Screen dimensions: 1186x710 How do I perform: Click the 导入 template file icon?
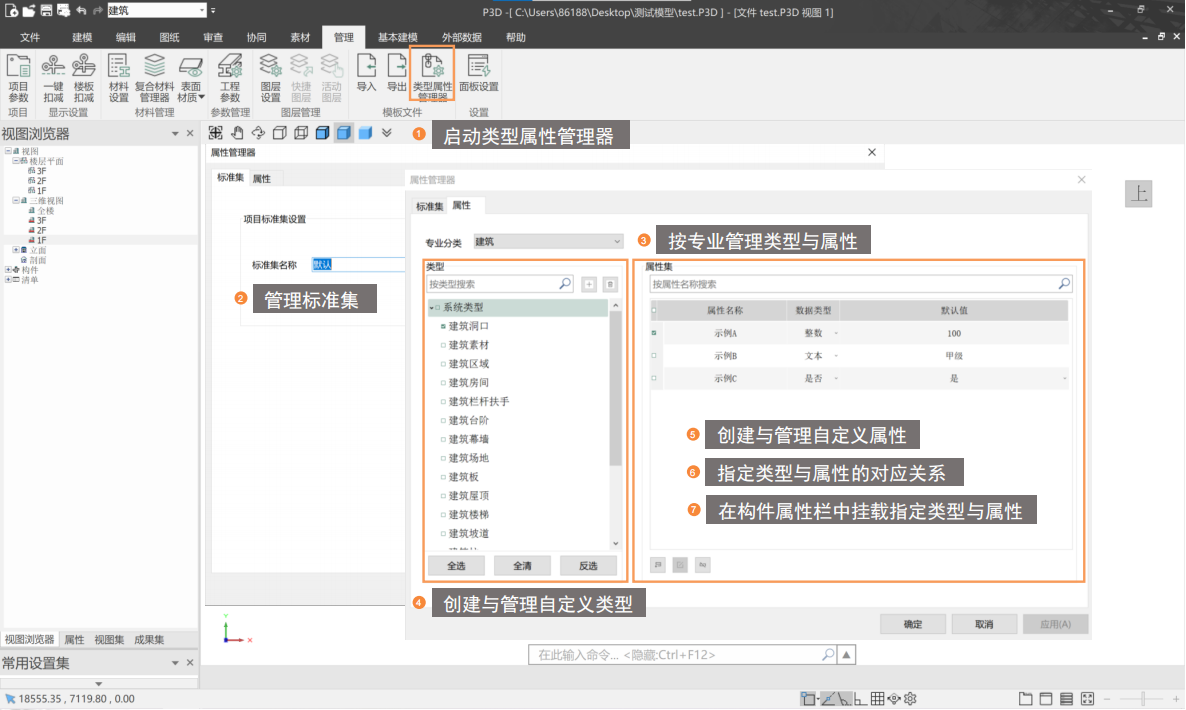[366, 73]
